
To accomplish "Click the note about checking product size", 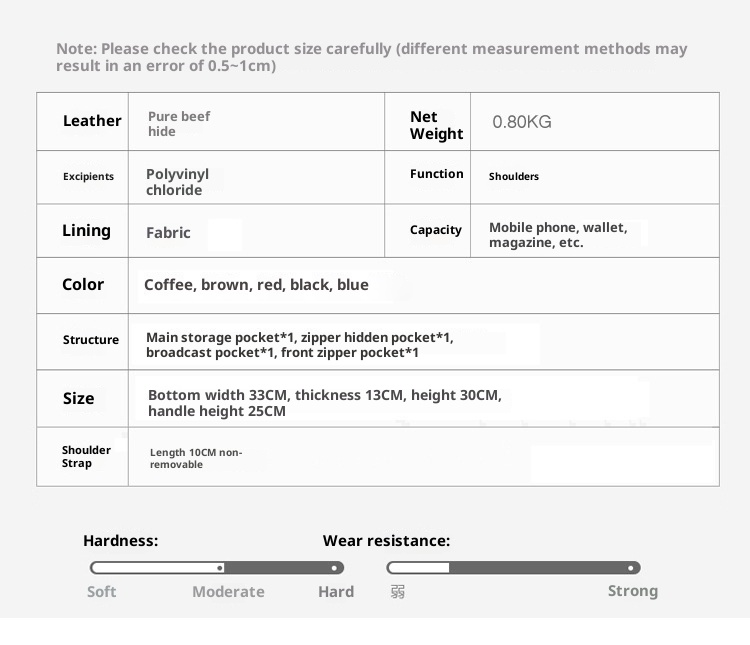I will pos(371,57).
